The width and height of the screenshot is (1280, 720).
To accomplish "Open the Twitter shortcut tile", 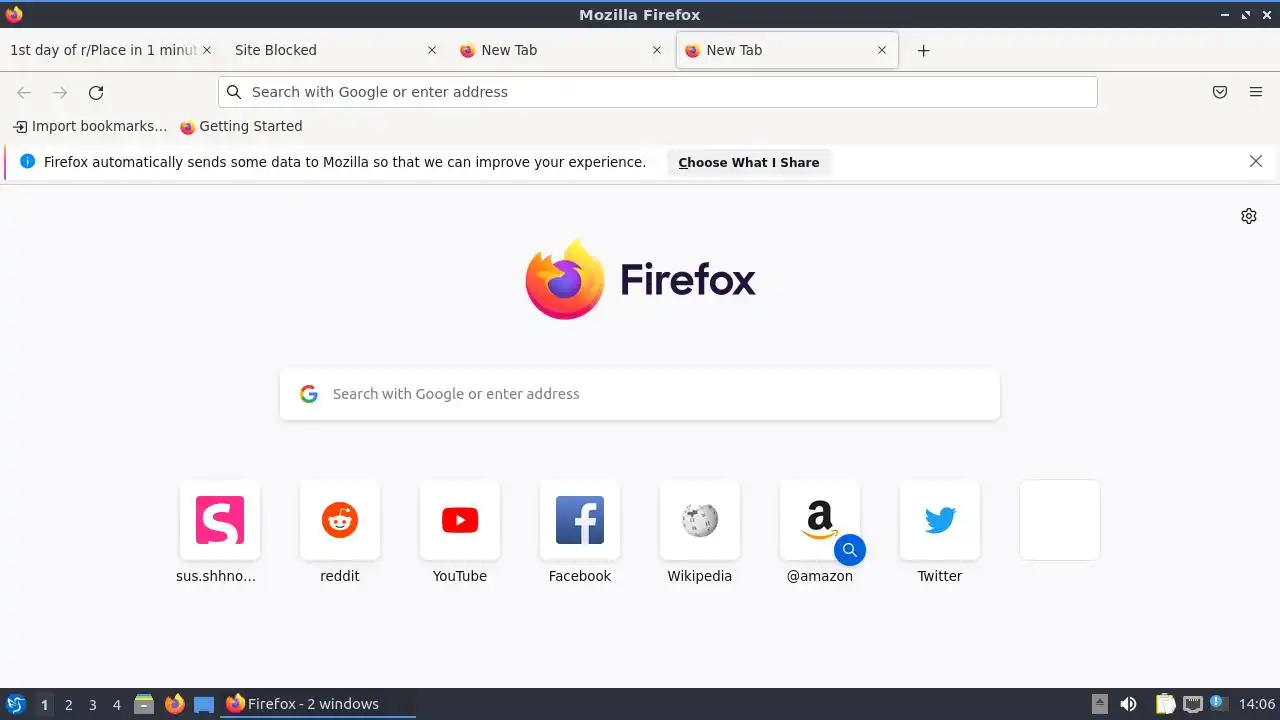I will pyautogui.click(x=940, y=520).
